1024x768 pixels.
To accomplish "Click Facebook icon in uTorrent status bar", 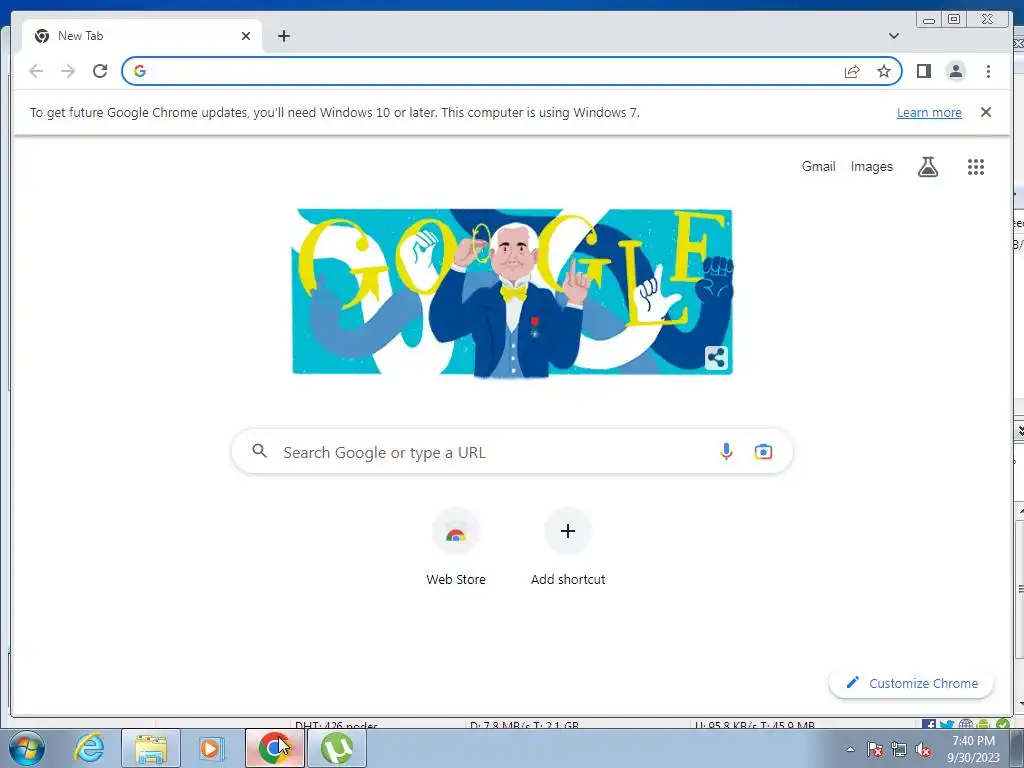I will 929,724.
